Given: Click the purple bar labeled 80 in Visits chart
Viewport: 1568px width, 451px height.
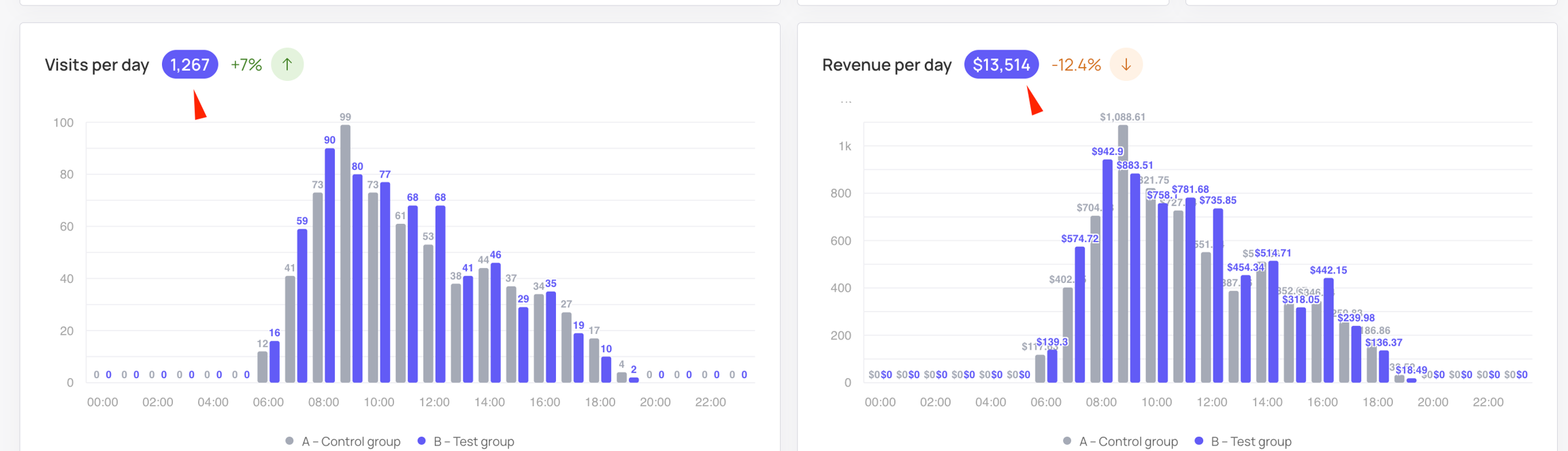Looking at the screenshot, I should (358, 278).
